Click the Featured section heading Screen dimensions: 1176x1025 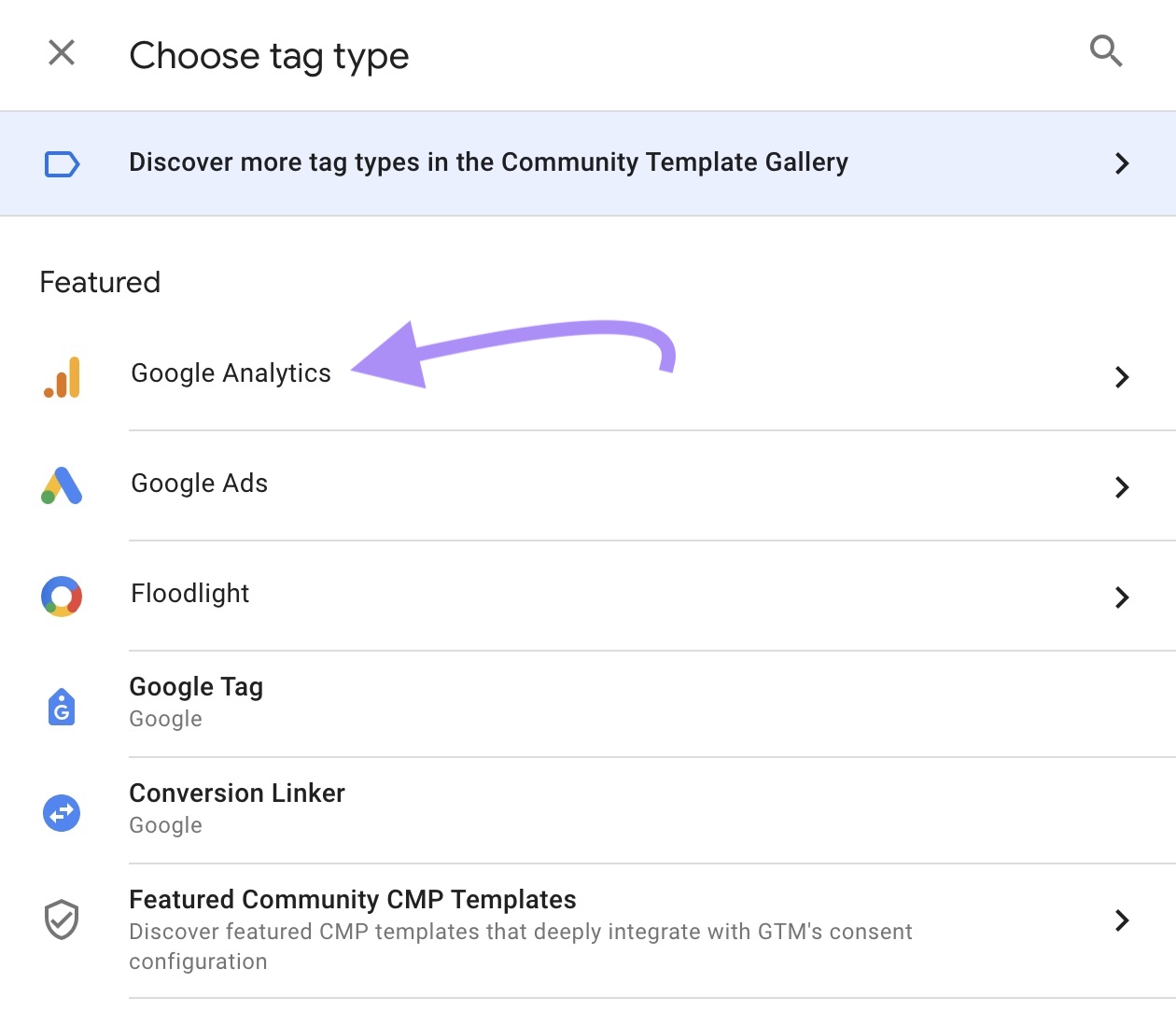coord(99,282)
